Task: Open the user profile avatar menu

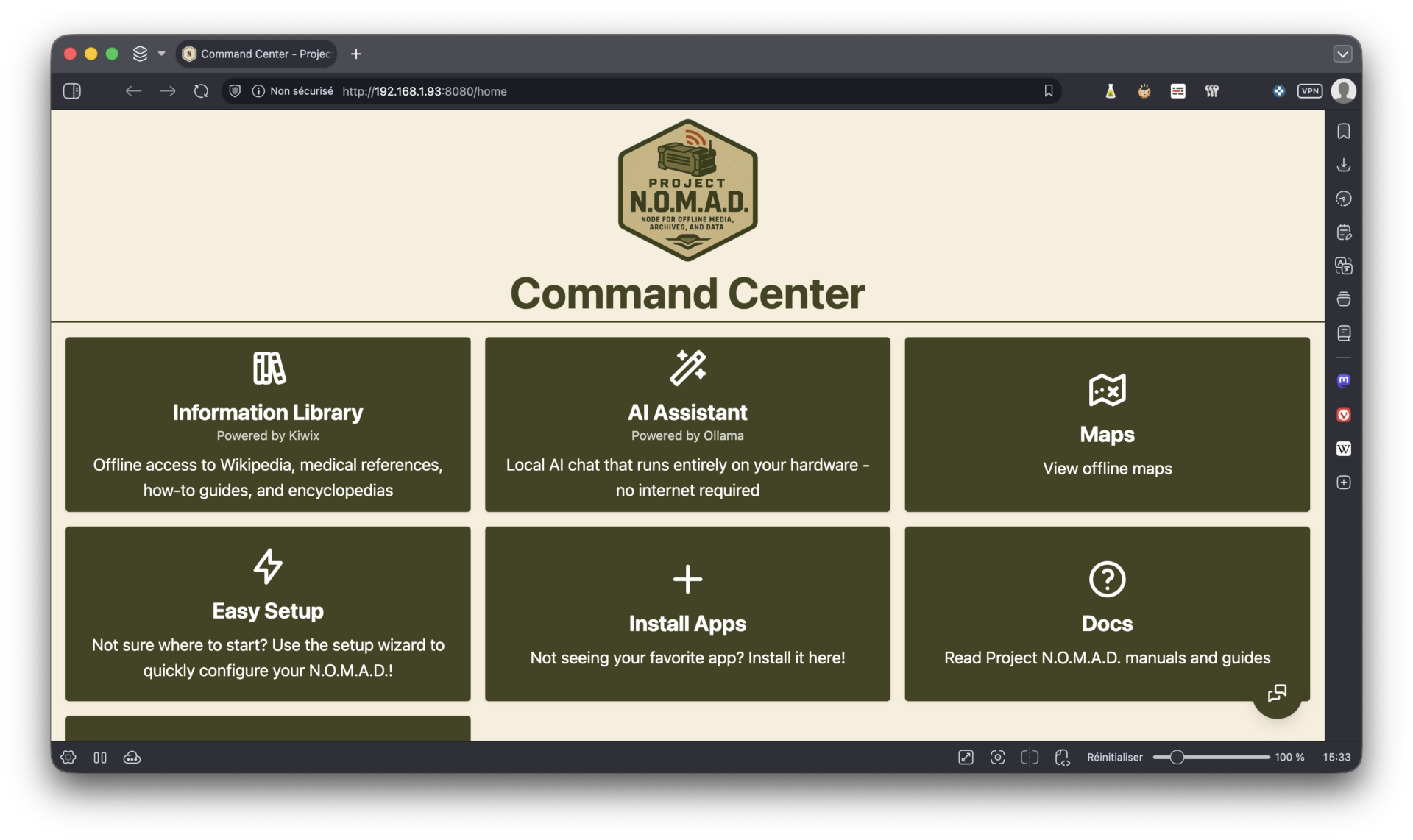Action: pyautogui.click(x=1344, y=91)
